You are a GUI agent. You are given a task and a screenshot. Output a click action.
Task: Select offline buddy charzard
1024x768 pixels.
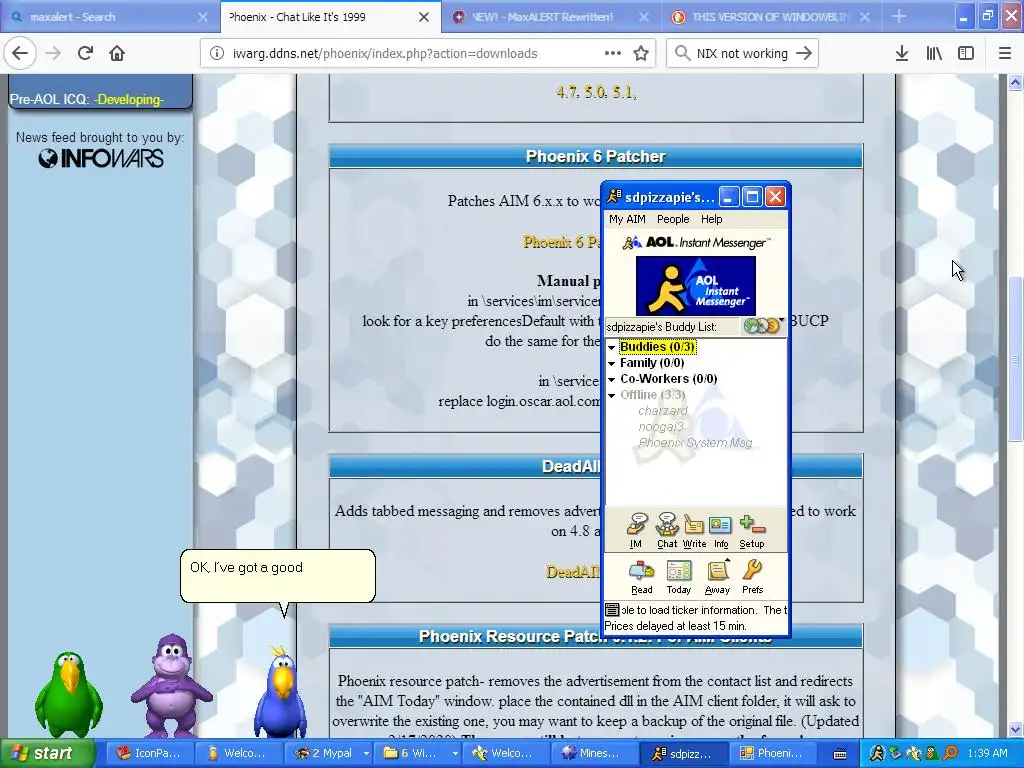point(663,411)
